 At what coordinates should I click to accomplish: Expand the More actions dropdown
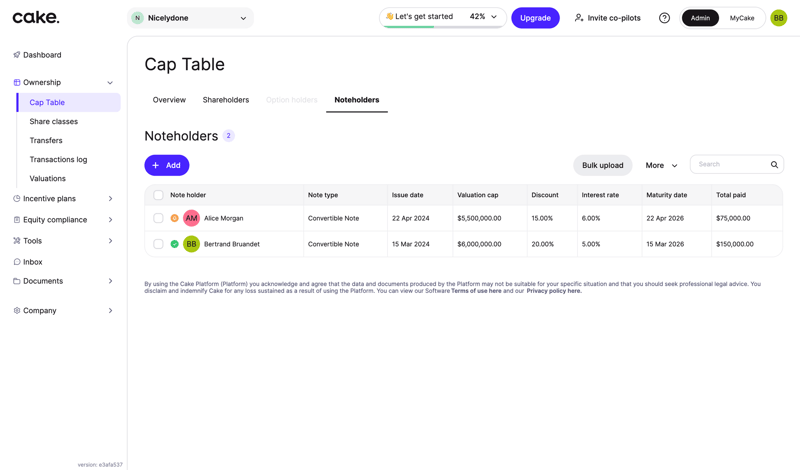661,165
